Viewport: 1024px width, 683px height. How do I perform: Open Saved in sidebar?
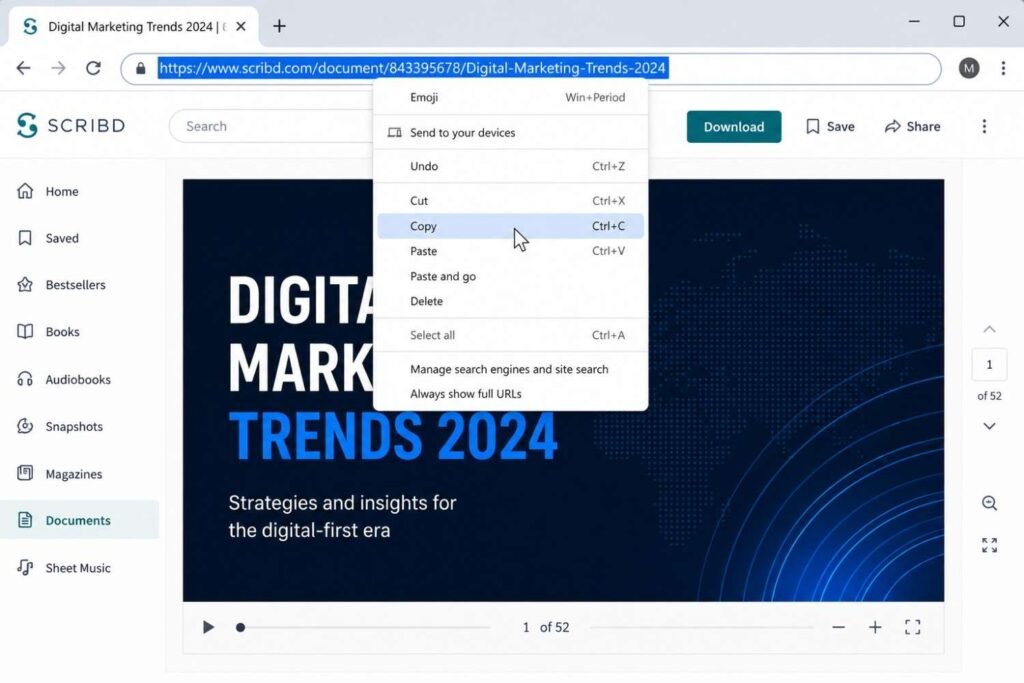point(80,238)
